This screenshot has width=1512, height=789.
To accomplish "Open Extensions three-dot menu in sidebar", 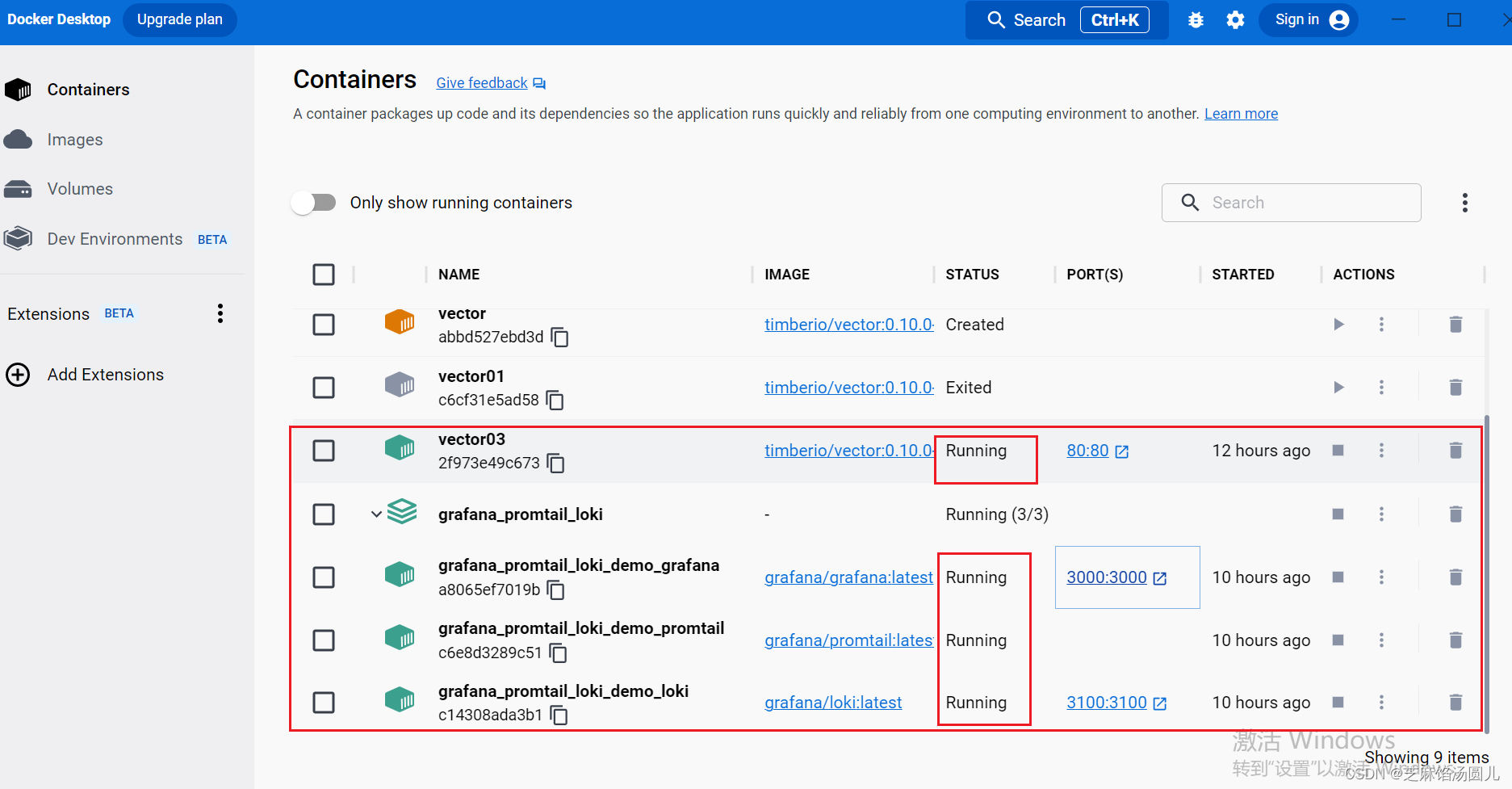I will pos(220,313).
